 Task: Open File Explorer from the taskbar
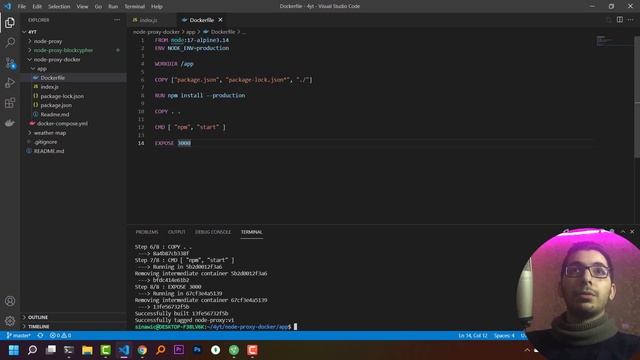point(87,350)
